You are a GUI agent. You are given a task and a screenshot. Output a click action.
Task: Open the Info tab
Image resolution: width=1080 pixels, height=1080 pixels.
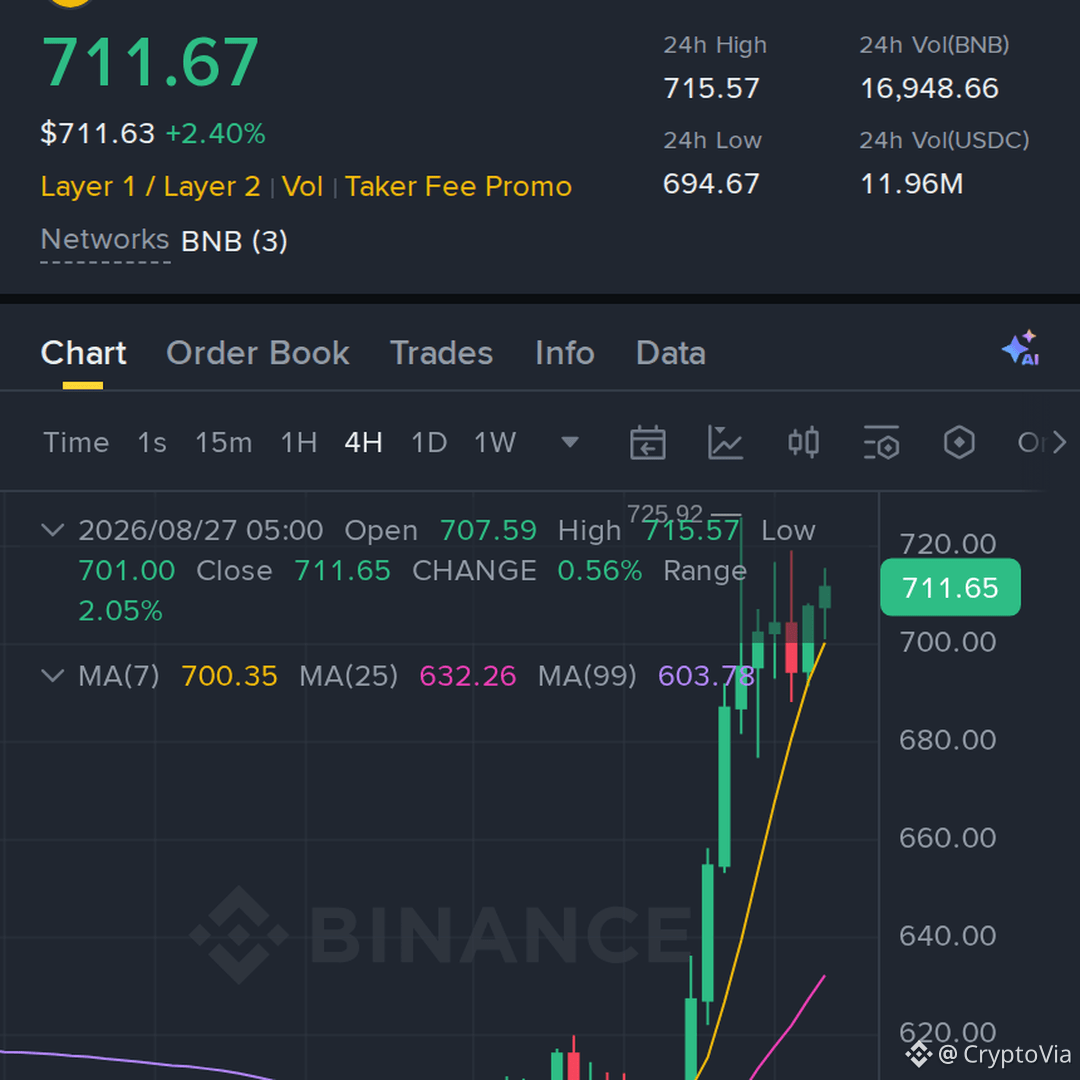[x=565, y=353]
